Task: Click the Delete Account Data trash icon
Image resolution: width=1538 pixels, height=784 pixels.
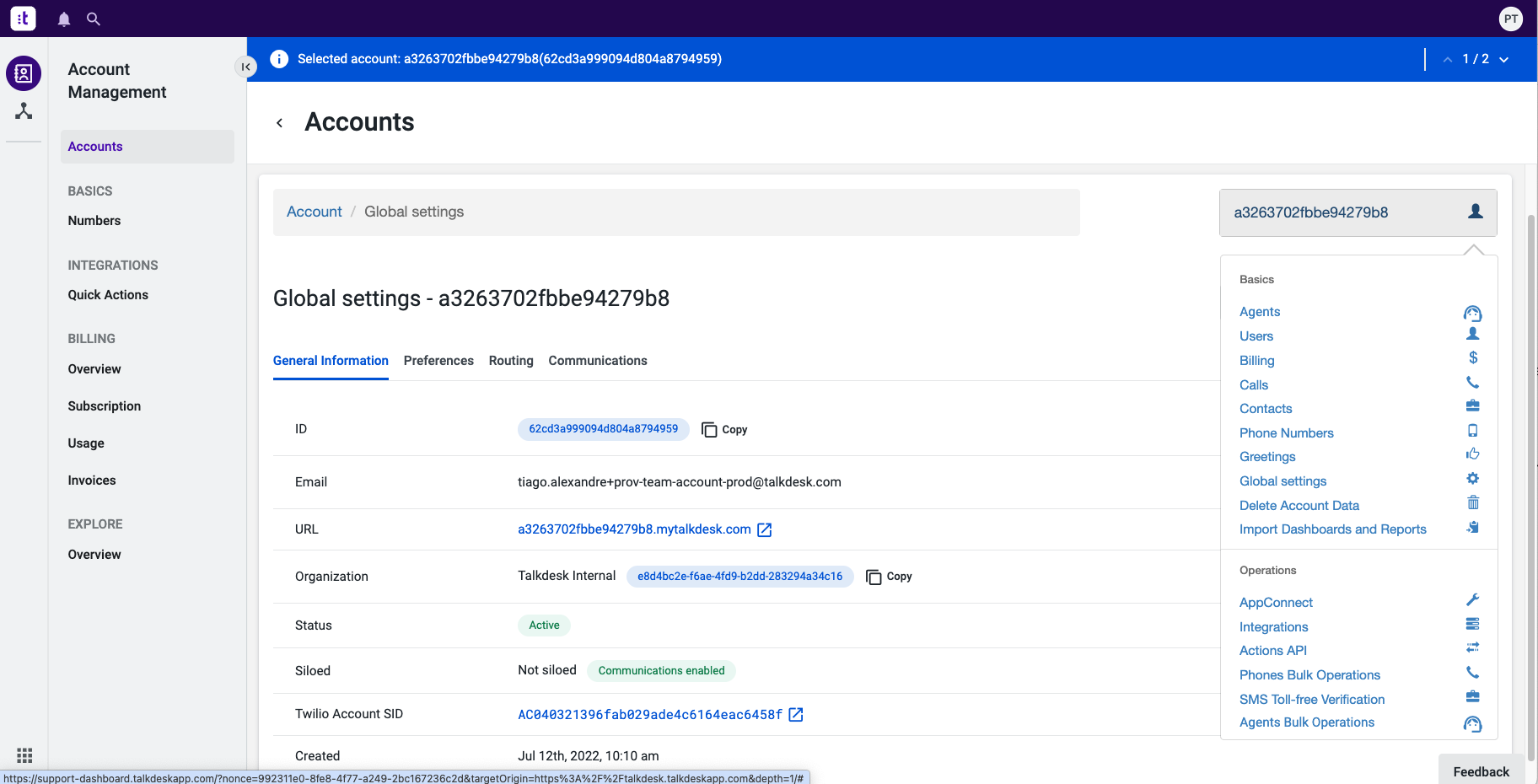Action: point(1473,502)
